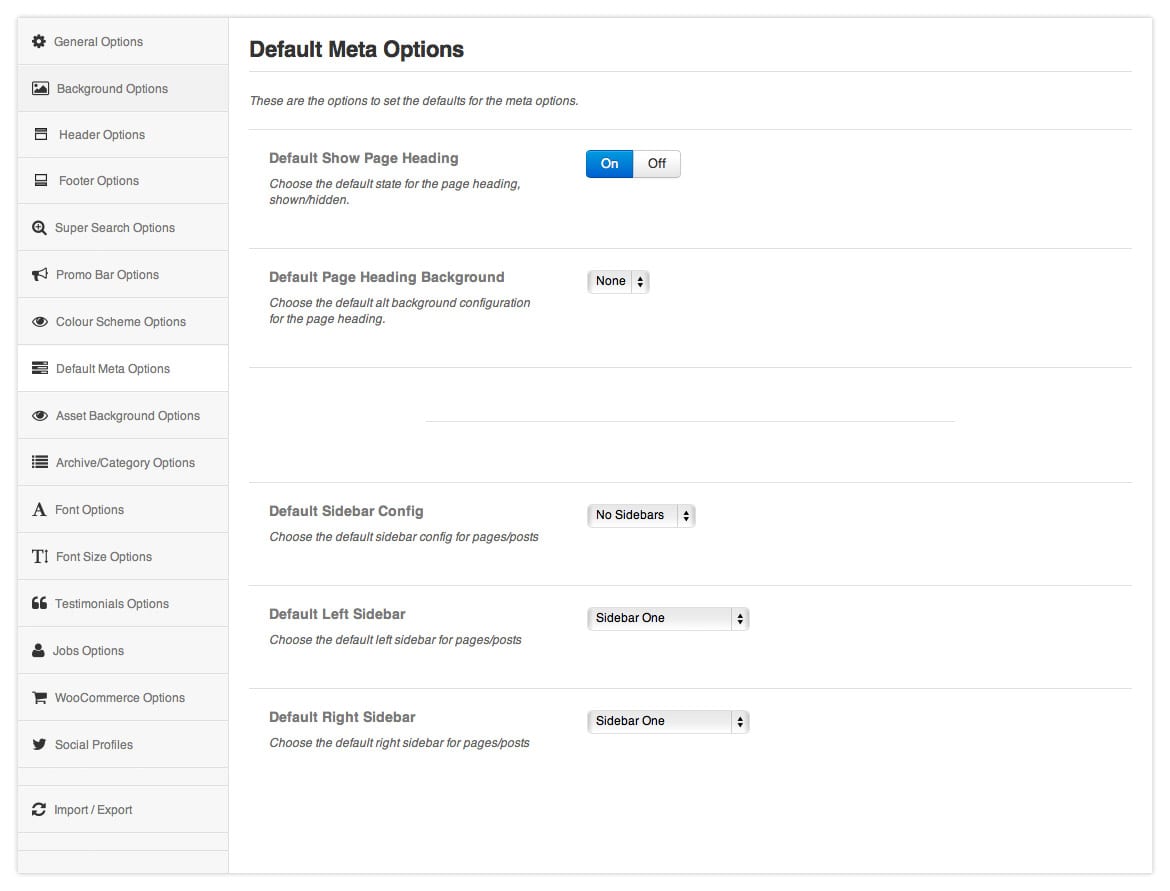Open the Page Heading Background dropdown
This screenshot has width=1170, height=891.
pyautogui.click(x=619, y=282)
